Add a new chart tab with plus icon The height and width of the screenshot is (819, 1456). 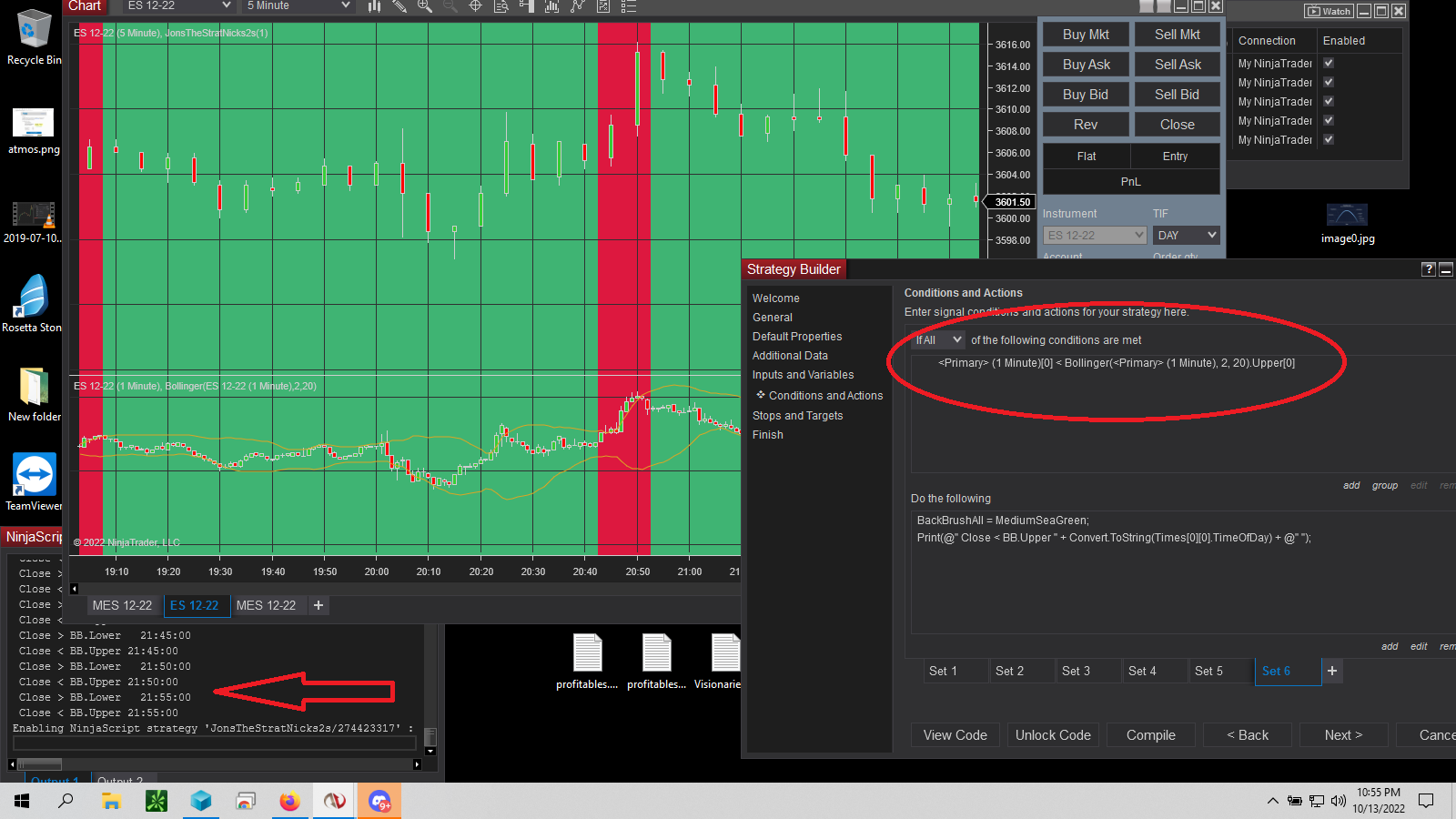[318, 605]
